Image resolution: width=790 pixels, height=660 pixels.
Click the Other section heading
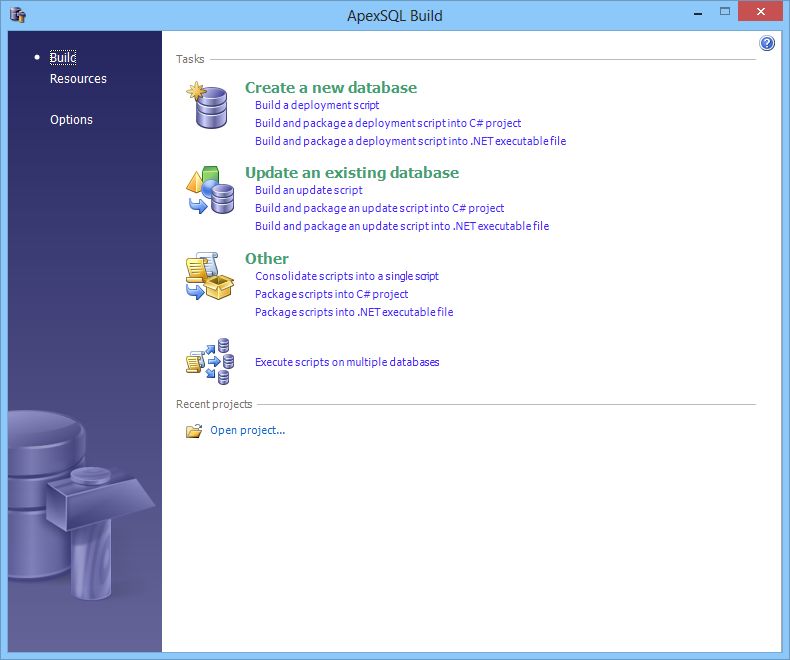[267, 258]
